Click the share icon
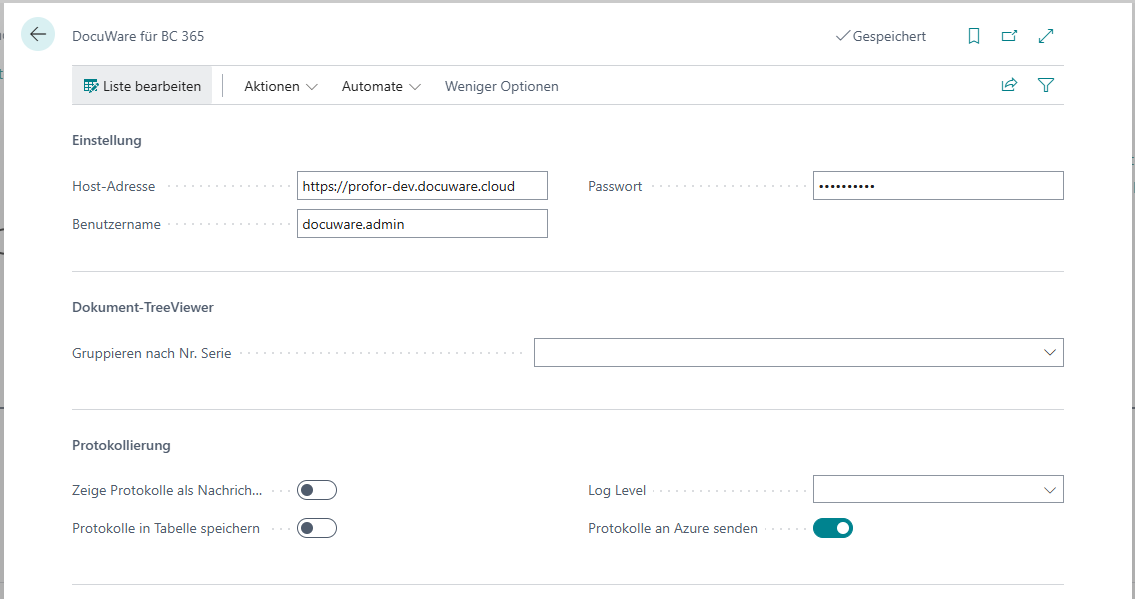The width and height of the screenshot is (1135, 599). [1009, 85]
